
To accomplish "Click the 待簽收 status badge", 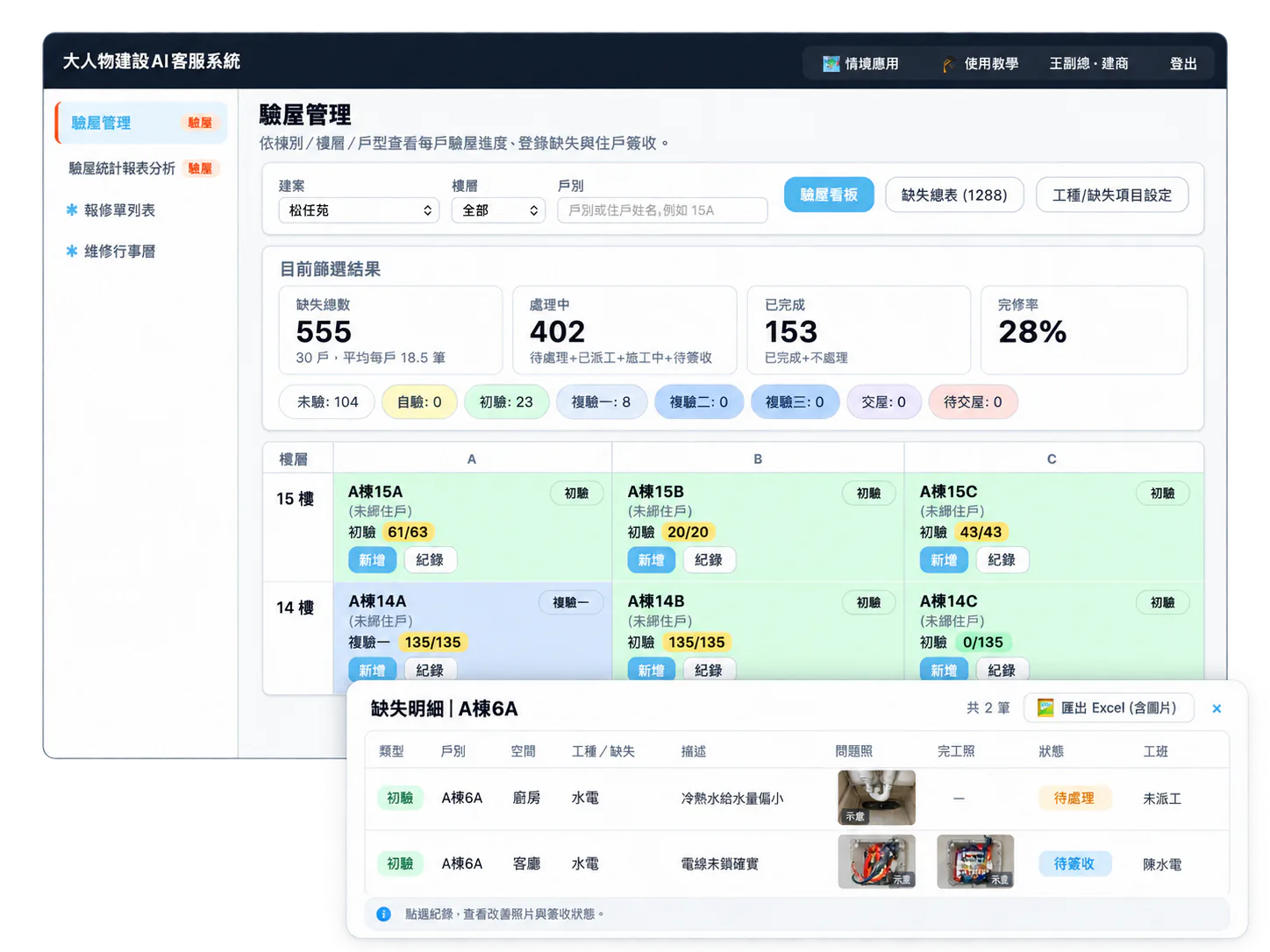I will point(1074,863).
